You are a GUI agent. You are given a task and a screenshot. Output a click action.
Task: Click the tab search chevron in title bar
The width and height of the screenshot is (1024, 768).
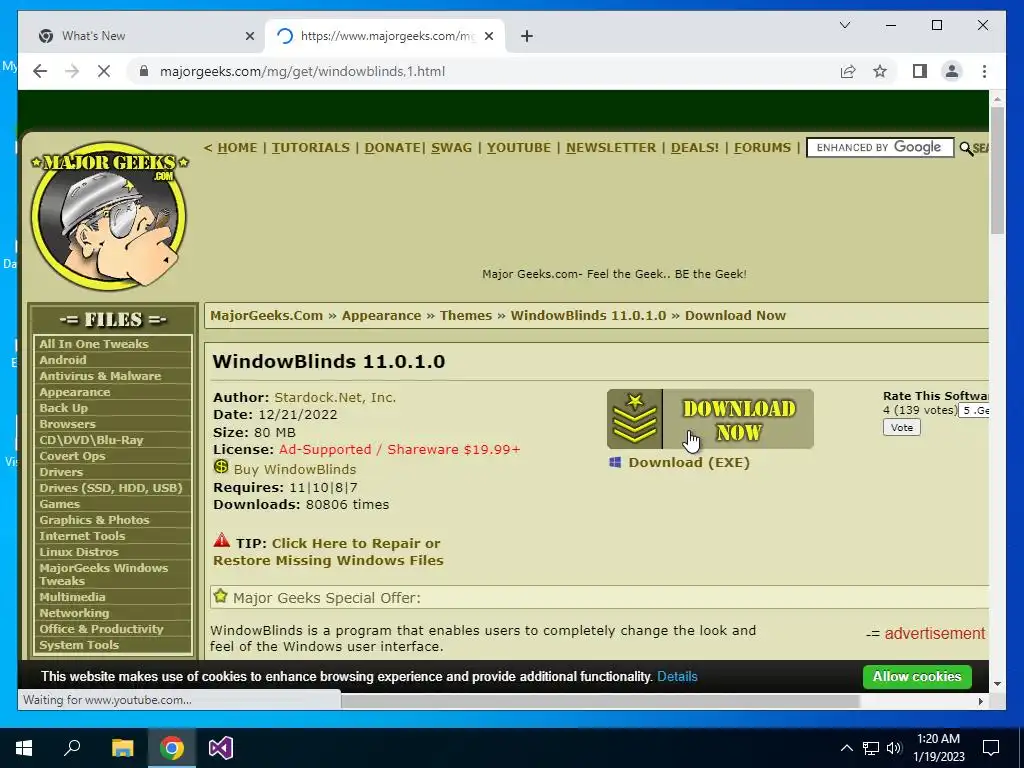pyautogui.click(x=844, y=25)
